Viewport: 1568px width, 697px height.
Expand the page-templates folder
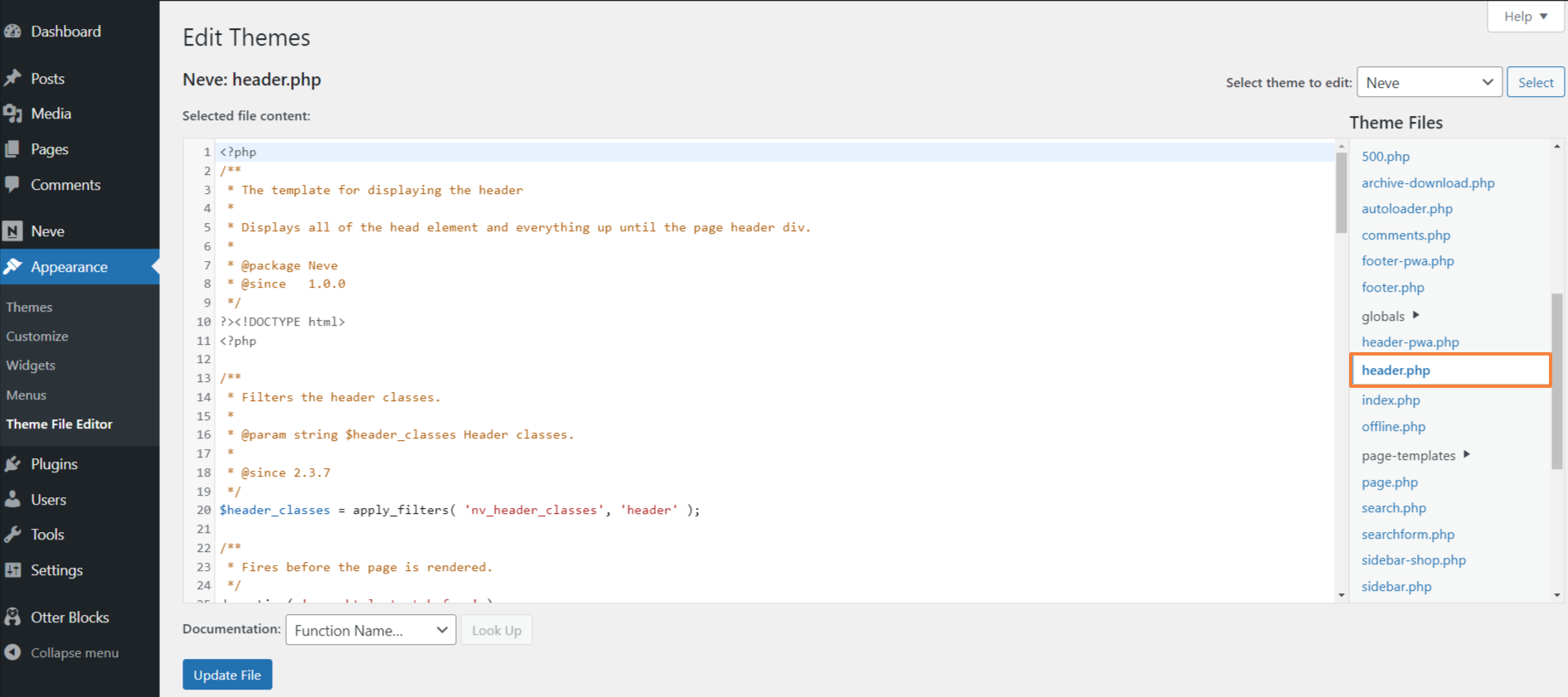tap(1415, 455)
